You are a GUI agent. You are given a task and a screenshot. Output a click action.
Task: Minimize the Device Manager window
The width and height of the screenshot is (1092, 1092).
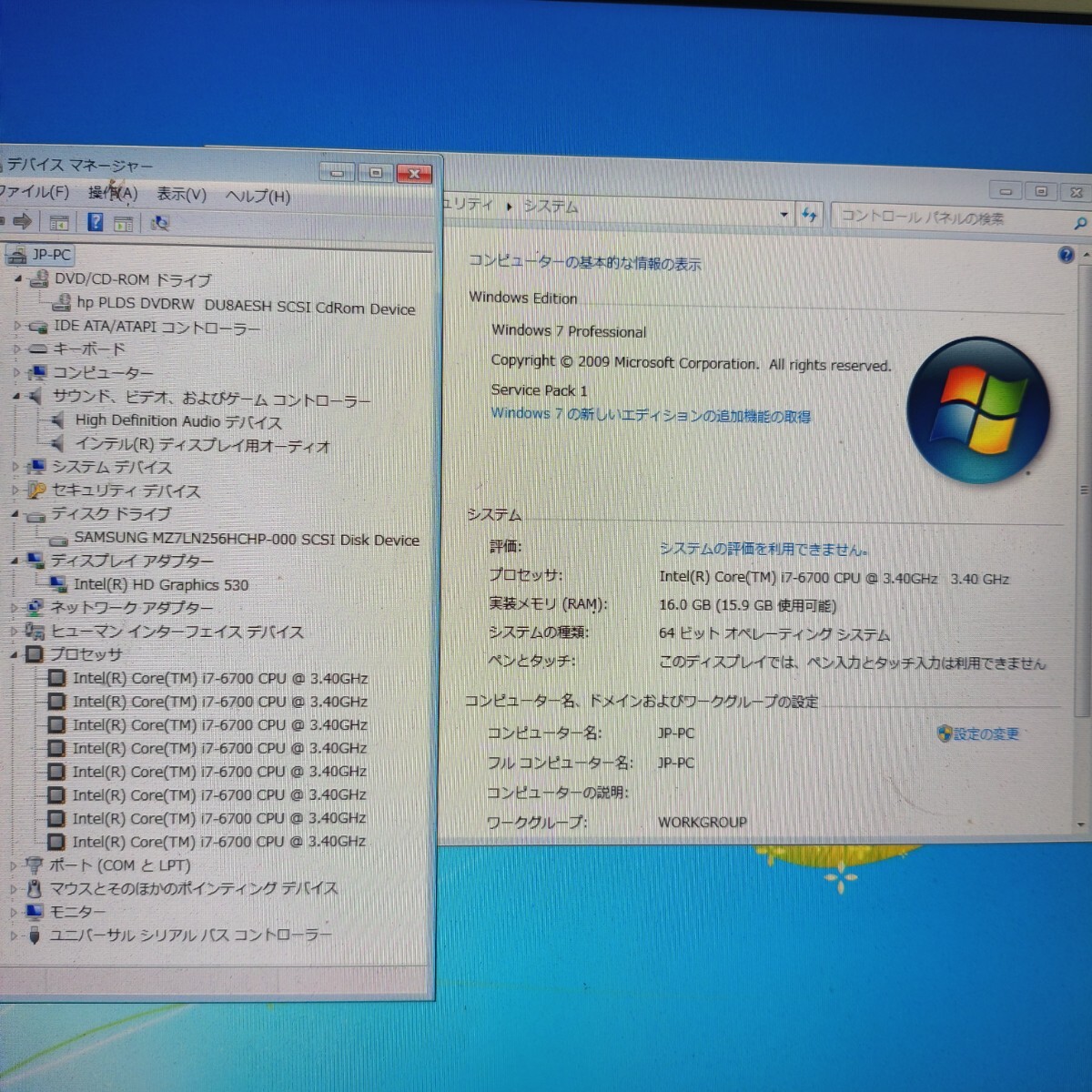[x=337, y=172]
